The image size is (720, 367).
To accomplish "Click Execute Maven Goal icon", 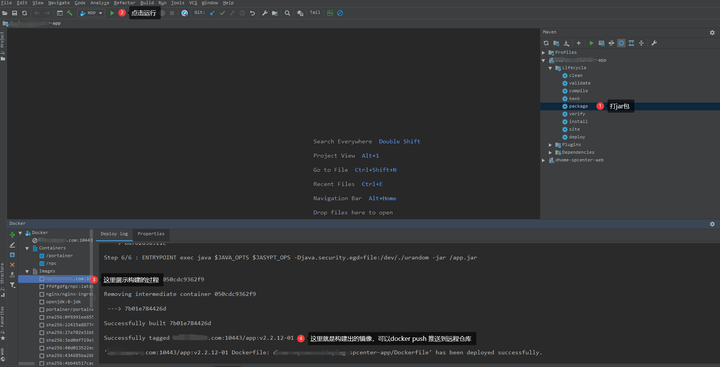I will 602,43.
